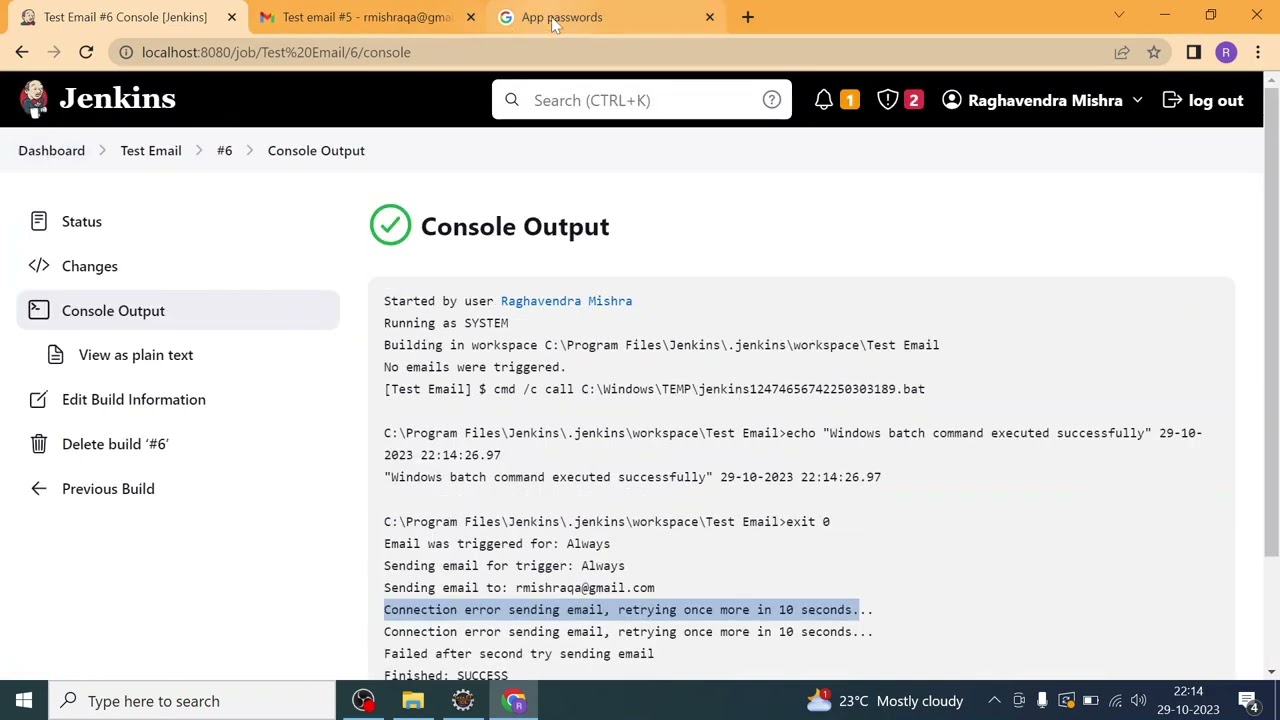Open the notifications bell icon
The image size is (1280, 720).
click(824, 100)
